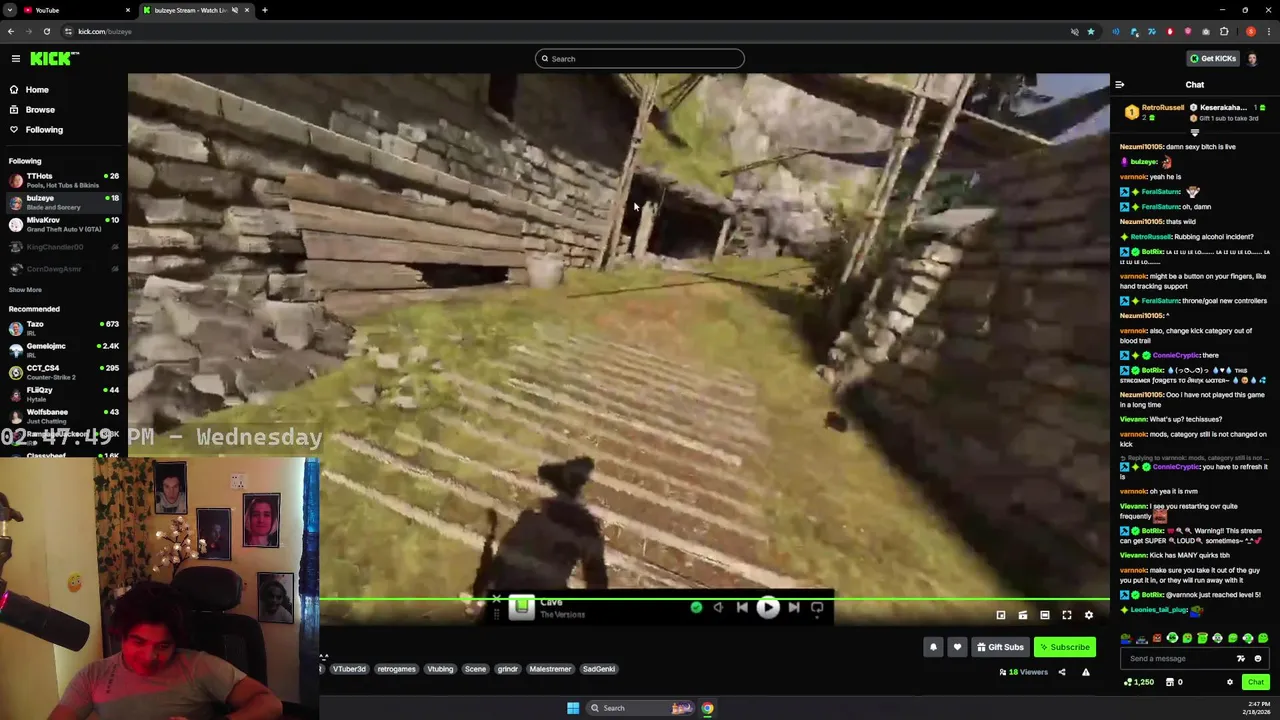The image size is (1280, 720).
Task: Select the SadGenki tag
Action: point(598,669)
